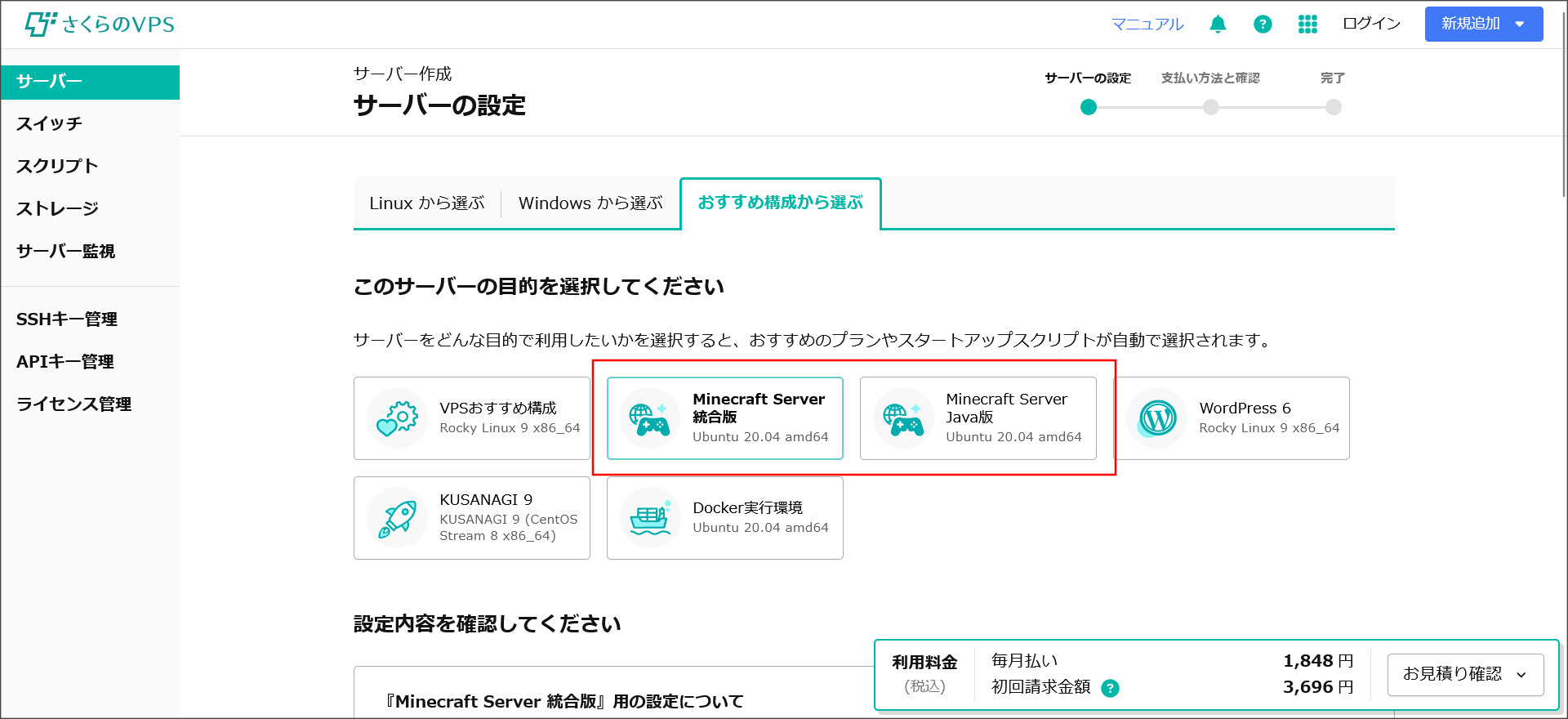The image size is (1568, 719).
Task: Select the おすすめ構成から選ぶ tab
Action: 780,203
